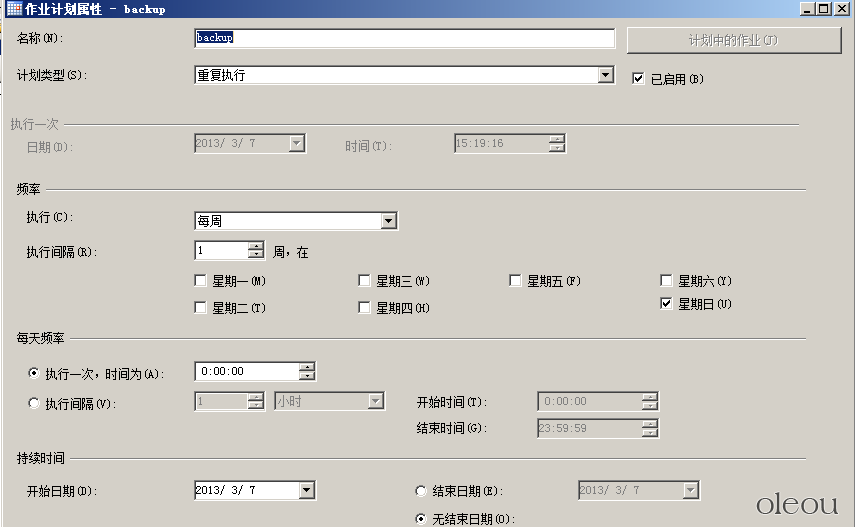Maximize the 作业计划属性 window
The width and height of the screenshot is (855, 527).
coord(824,8)
